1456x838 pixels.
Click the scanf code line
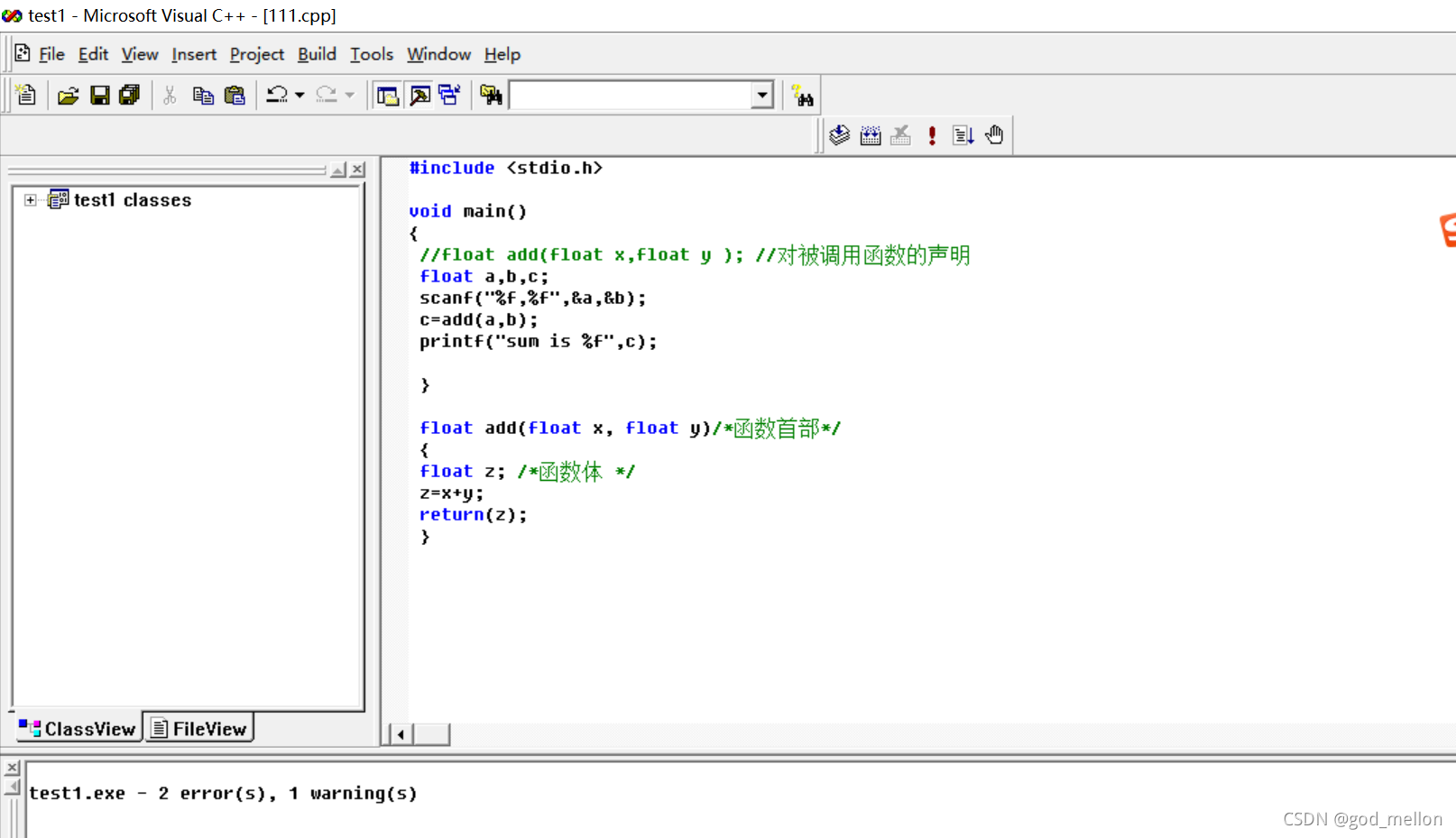532,298
